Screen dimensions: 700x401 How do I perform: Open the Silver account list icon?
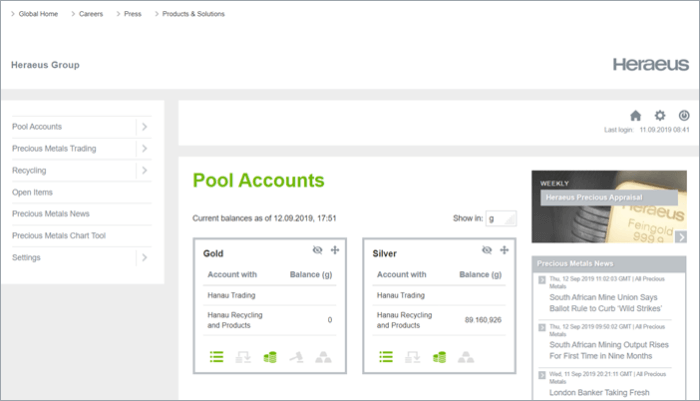tap(386, 356)
